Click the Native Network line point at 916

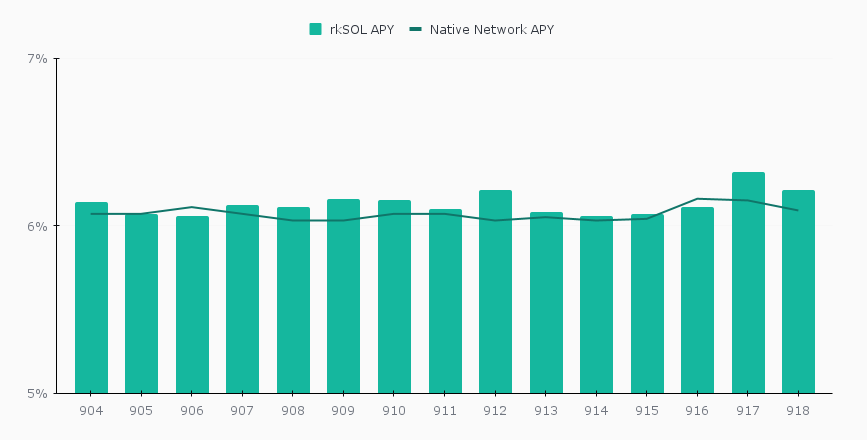coord(698,199)
